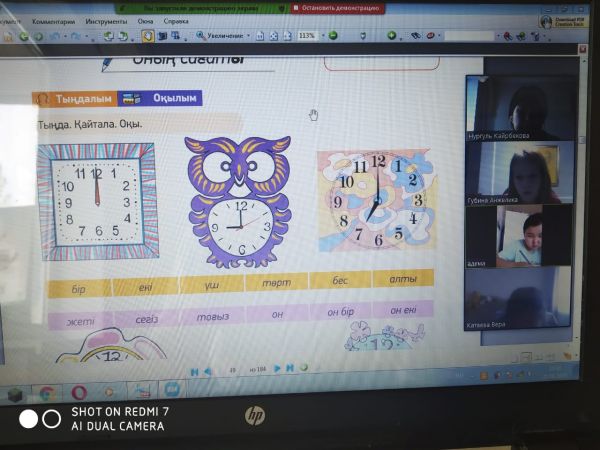The height and width of the screenshot is (450, 600).
Task: Open the Справка menu
Action: point(176,20)
